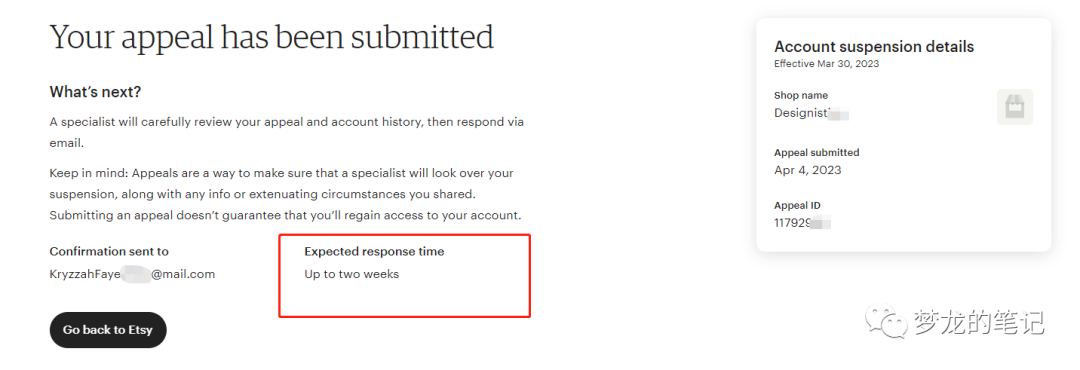Viewport: 1080px width, 370px height.
Task: Click the 'Expected response time' label
Action: tap(374, 251)
